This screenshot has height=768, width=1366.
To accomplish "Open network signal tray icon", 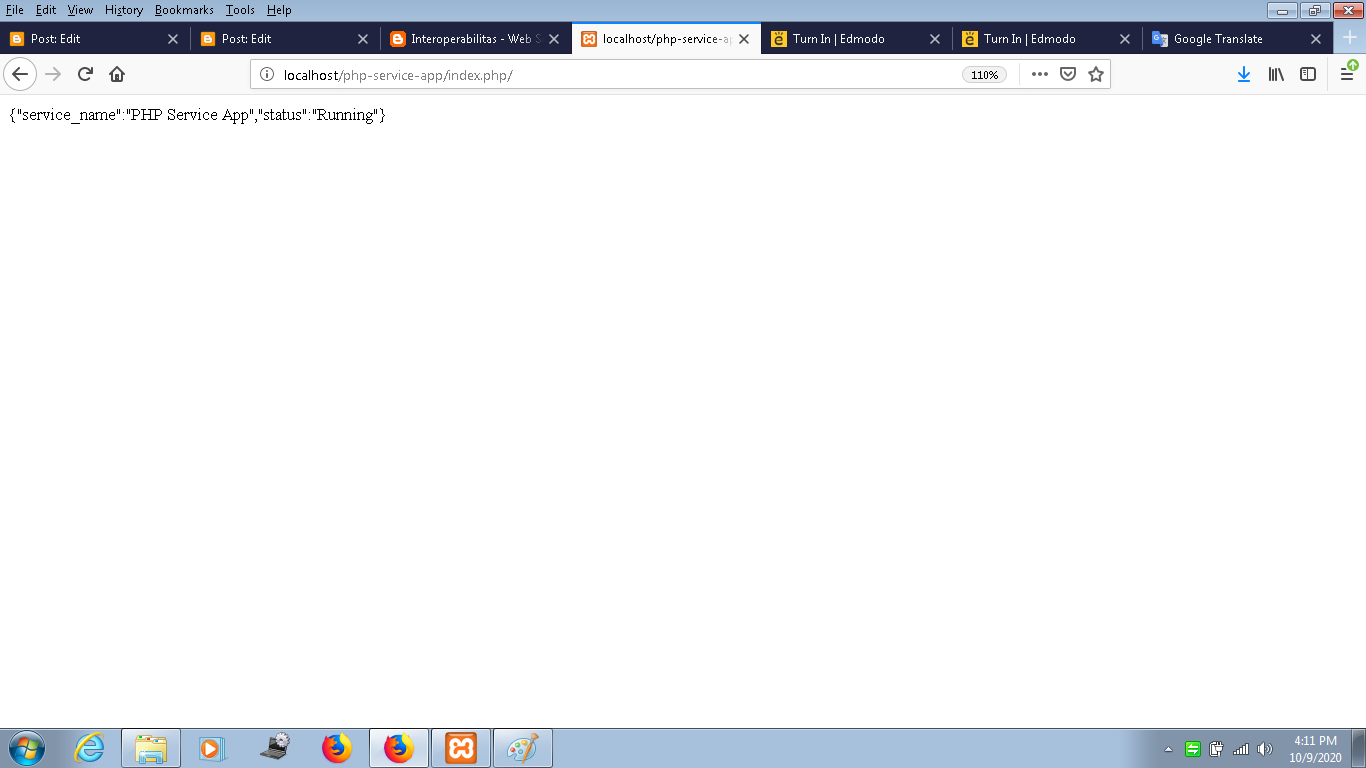I will (x=1241, y=749).
